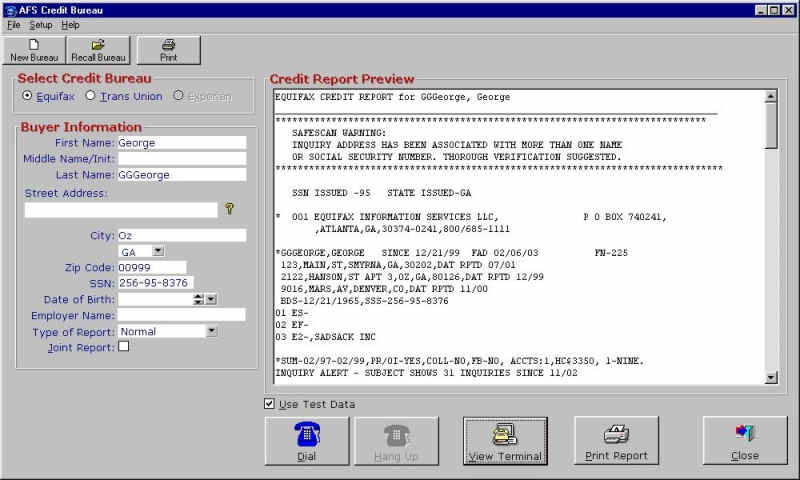The width and height of the screenshot is (800, 480).
Task: Click the '123,MAIN,ST,SMYRNA,GA' address line
Action: (398, 265)
